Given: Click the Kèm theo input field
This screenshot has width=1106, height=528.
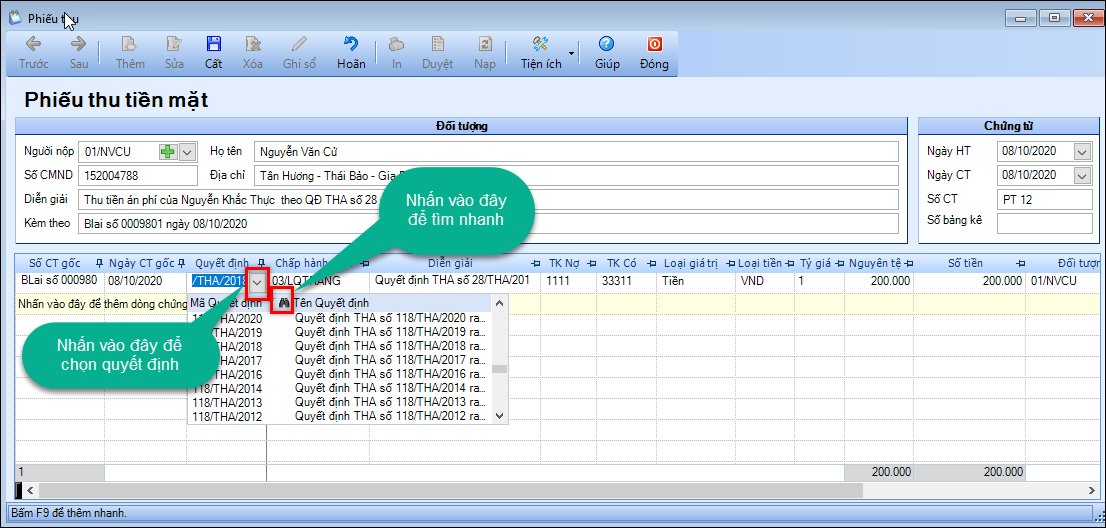Looking at the screenshot, I should tap(488, 223).
